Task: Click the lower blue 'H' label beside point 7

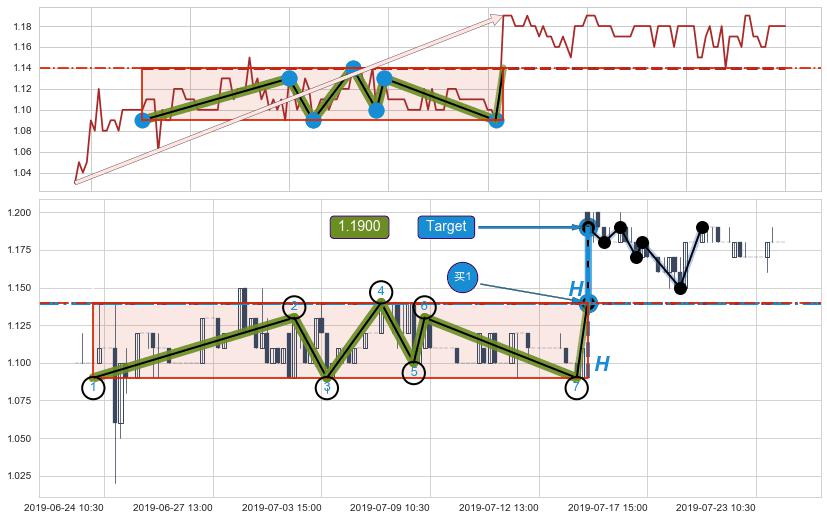Action: point(602,365)
